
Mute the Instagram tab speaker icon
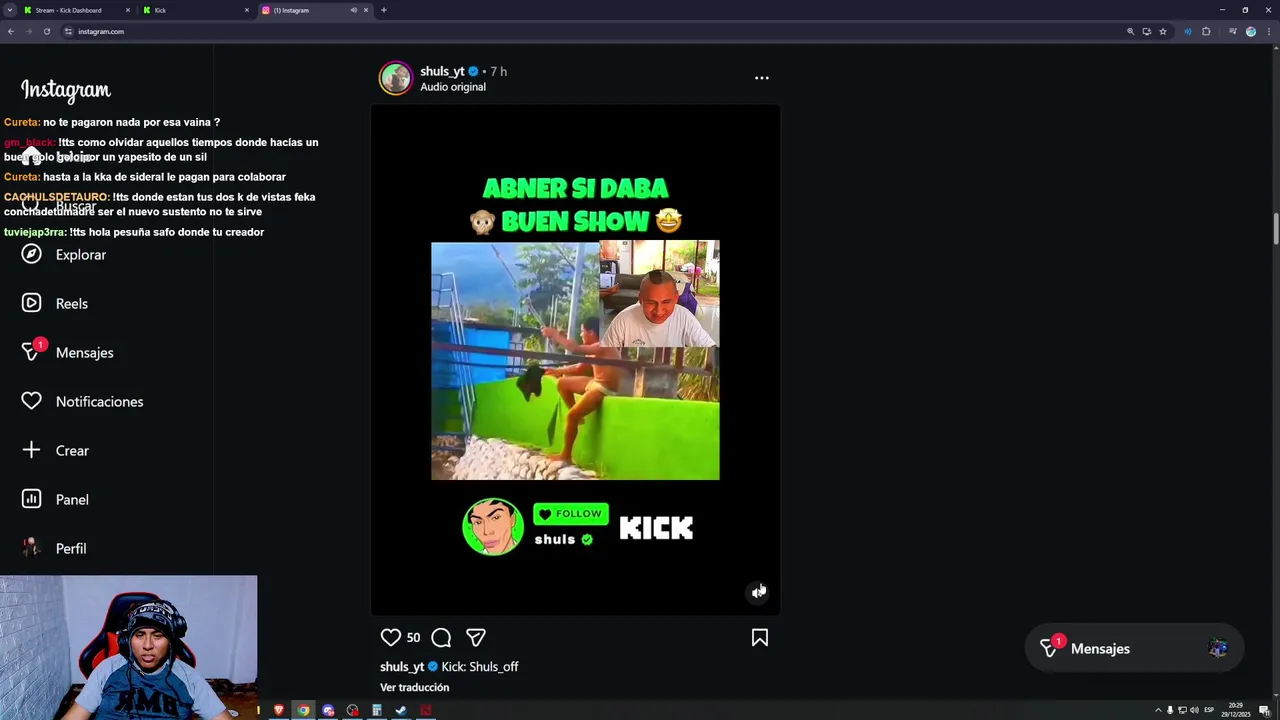point(353,10)
